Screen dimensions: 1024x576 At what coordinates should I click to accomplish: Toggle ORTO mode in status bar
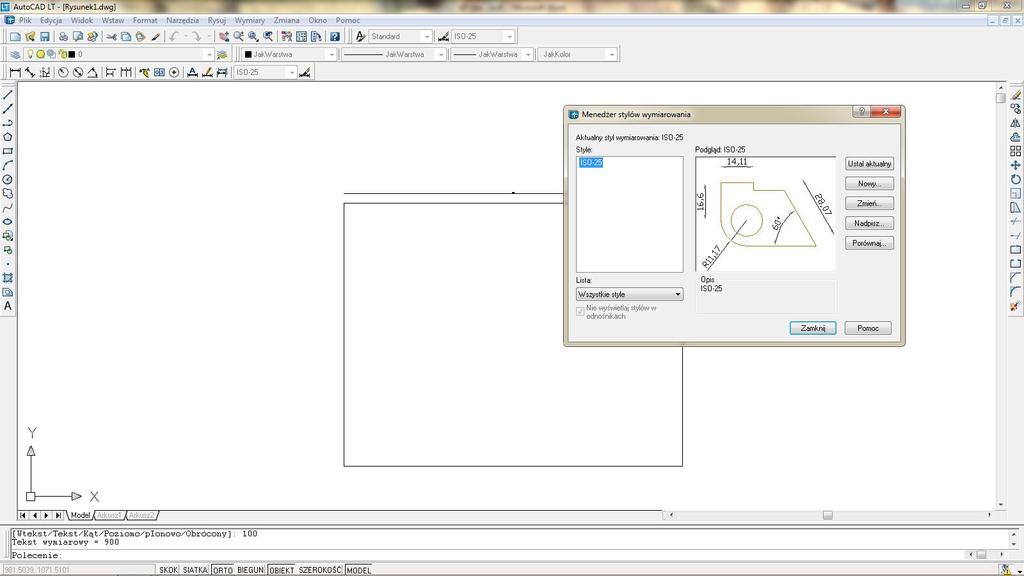point(223,570)
